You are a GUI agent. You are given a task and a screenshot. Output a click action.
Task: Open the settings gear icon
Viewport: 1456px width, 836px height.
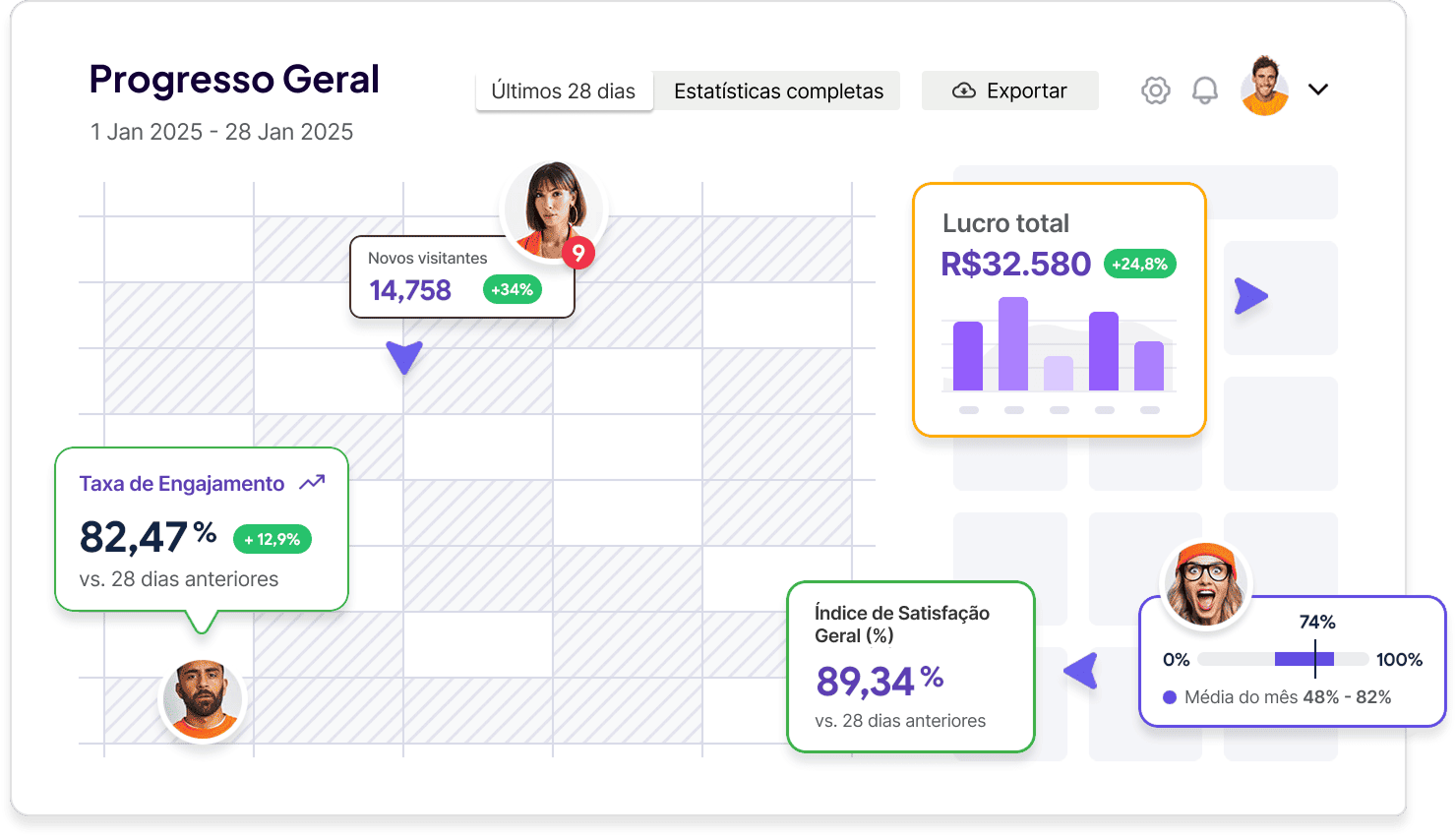[1155, 90]
